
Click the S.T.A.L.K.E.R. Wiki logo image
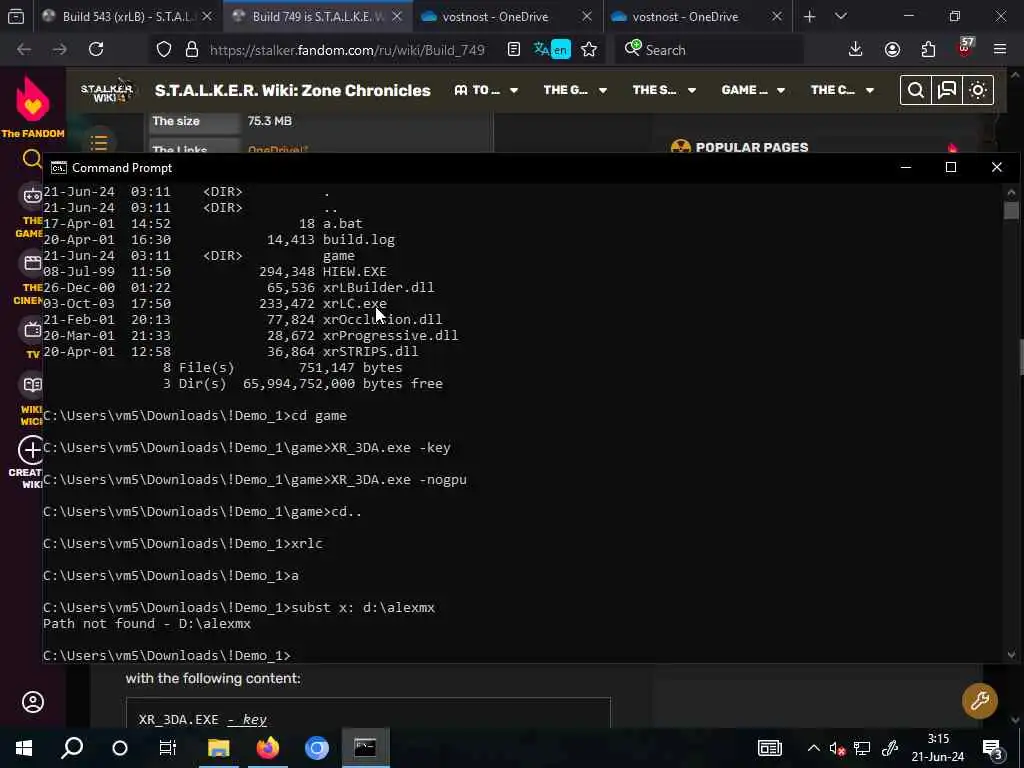tap(106, 90)
